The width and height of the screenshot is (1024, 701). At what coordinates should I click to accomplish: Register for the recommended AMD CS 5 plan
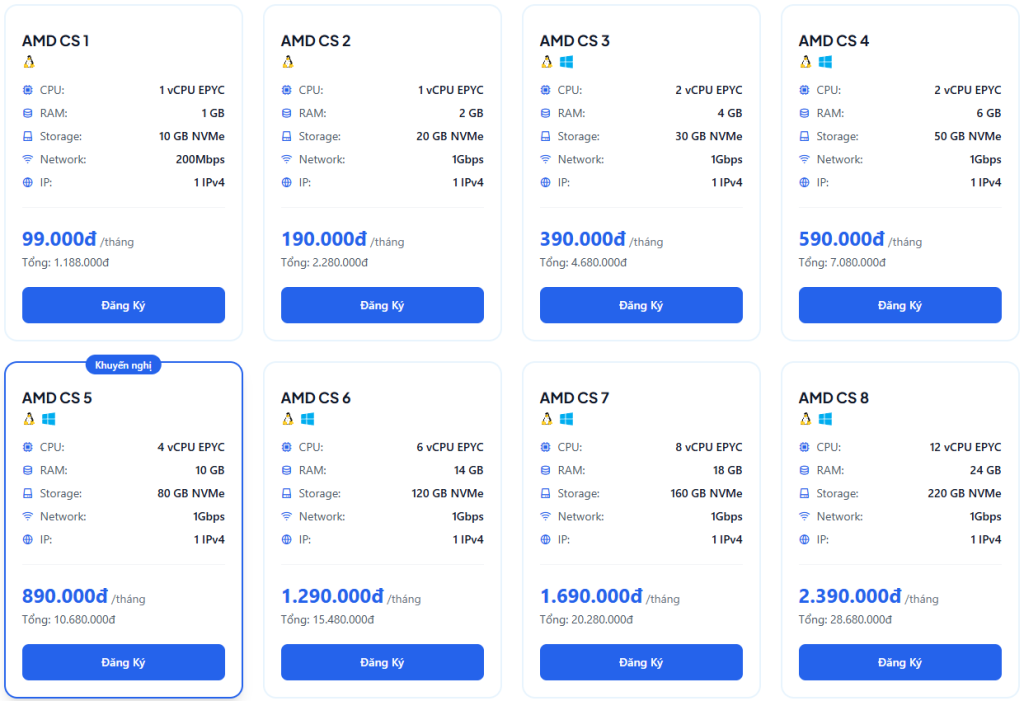click(x=123, y=662)
